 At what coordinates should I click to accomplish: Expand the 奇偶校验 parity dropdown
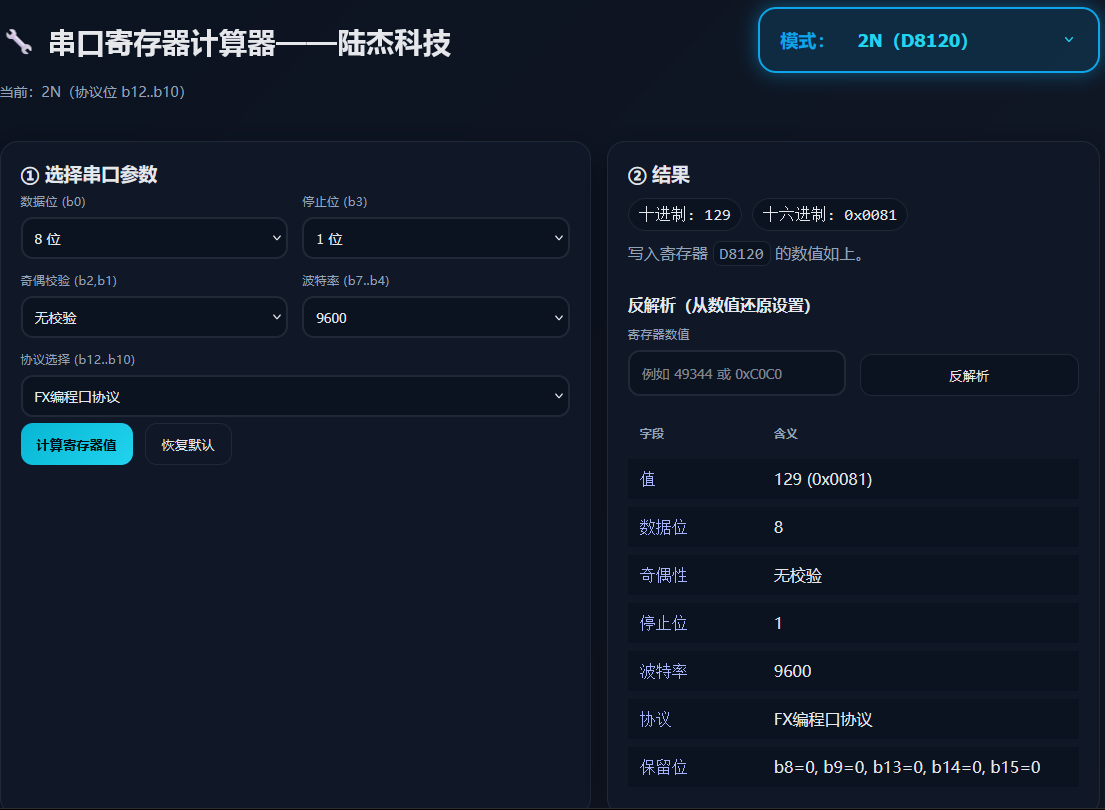154,318
